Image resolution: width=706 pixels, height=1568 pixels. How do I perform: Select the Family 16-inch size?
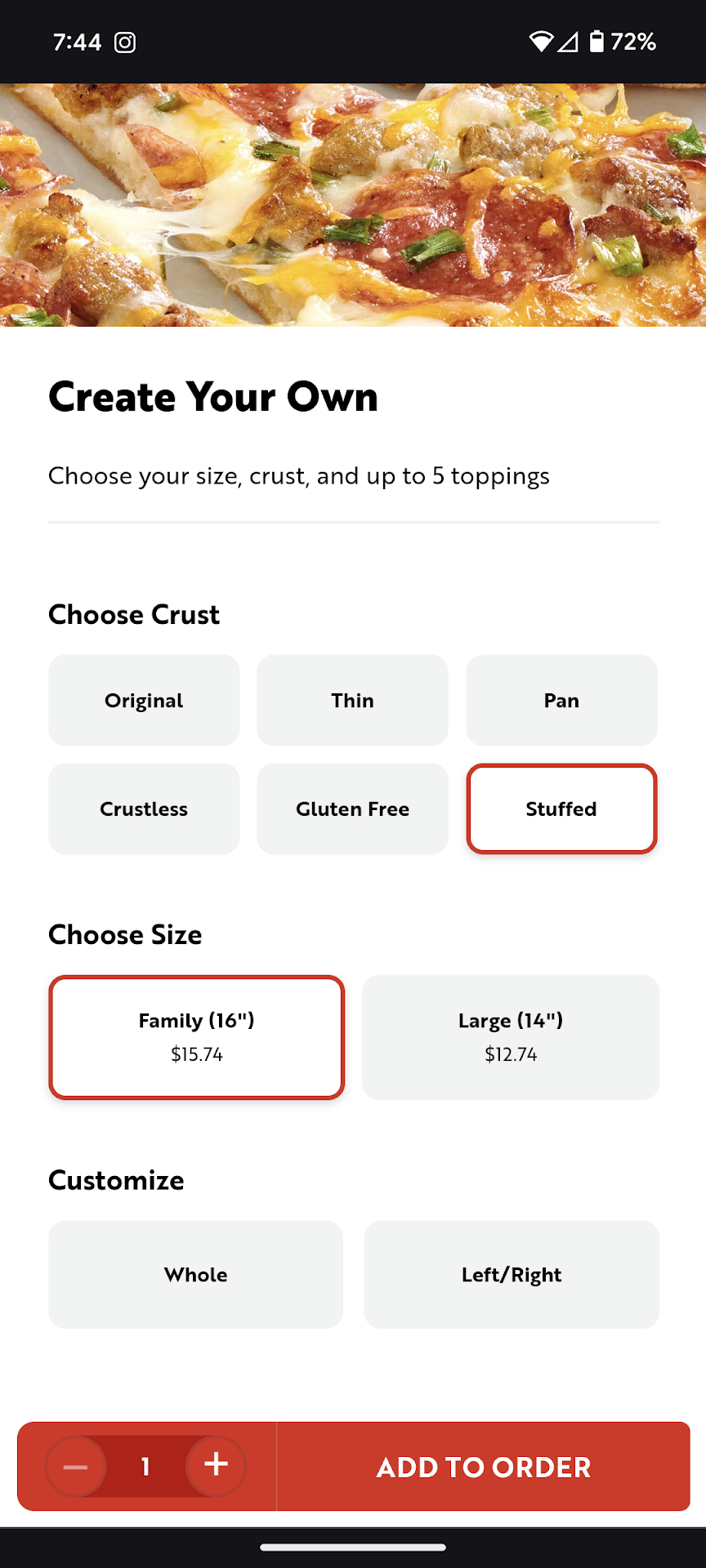point(196,1037)
